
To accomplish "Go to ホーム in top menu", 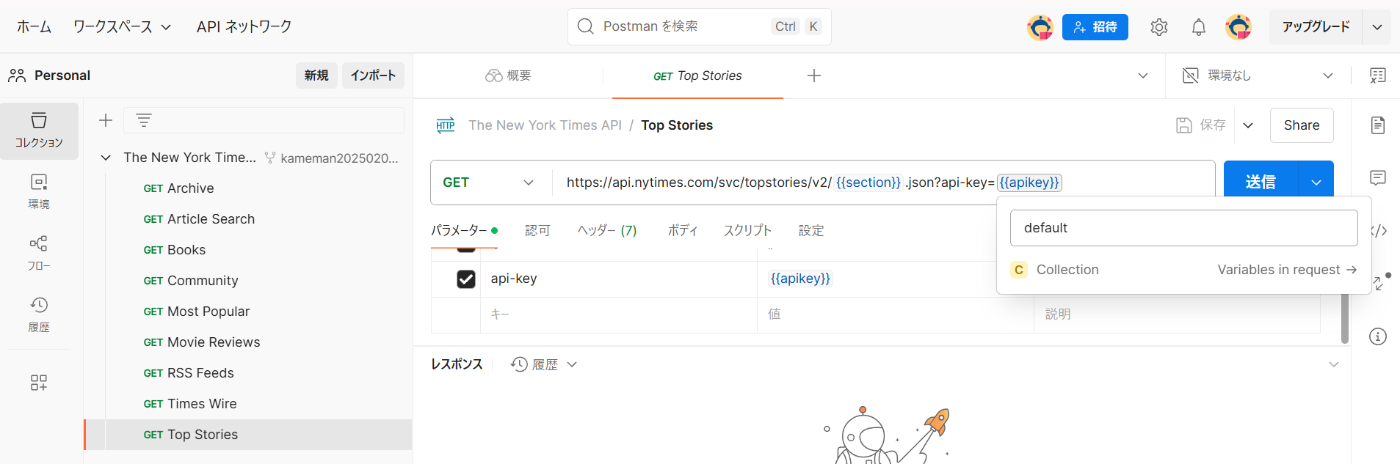I will point(34,26).
